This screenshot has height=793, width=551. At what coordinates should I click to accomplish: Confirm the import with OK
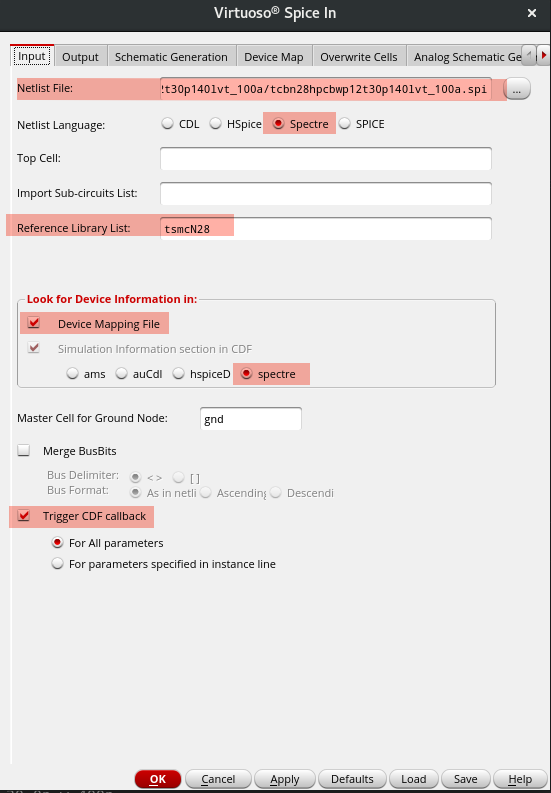click(x=158, y=779)
